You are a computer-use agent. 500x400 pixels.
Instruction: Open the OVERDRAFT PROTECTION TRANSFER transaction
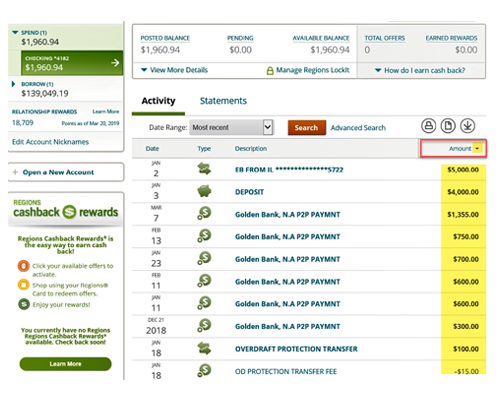296,349
